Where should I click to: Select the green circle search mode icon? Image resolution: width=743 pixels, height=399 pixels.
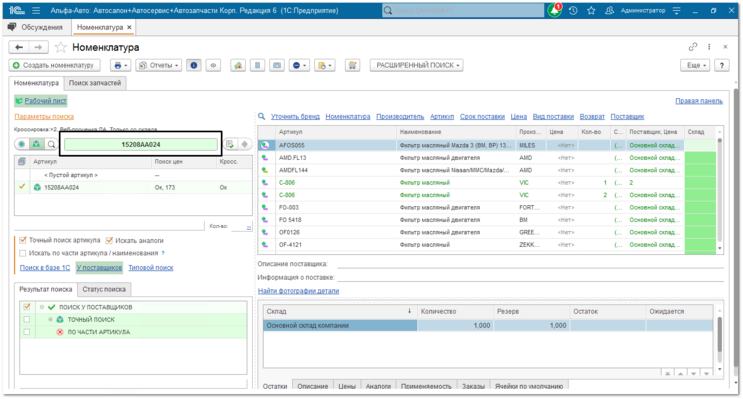(21, 144)
